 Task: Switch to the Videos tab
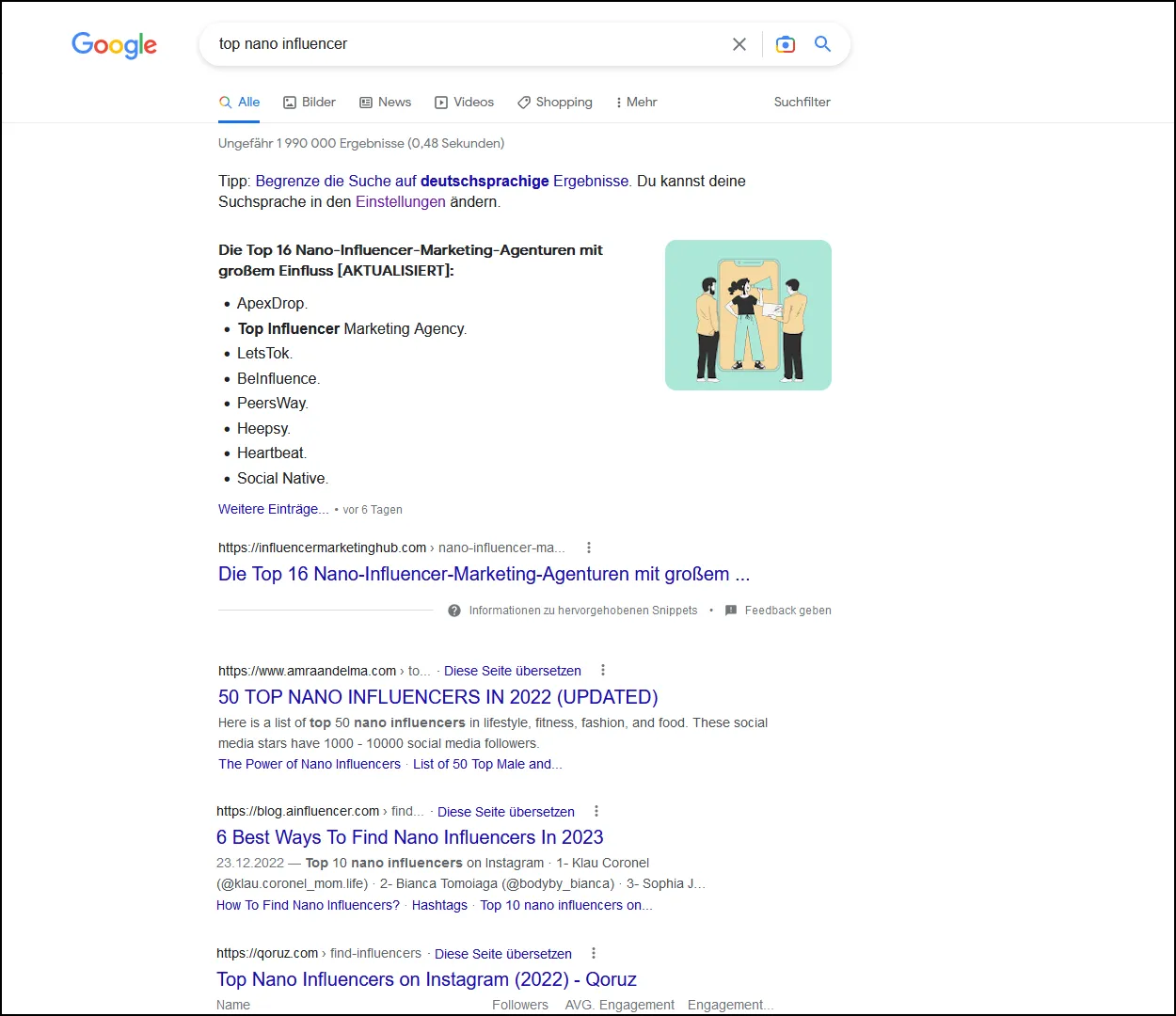[464, 102]
